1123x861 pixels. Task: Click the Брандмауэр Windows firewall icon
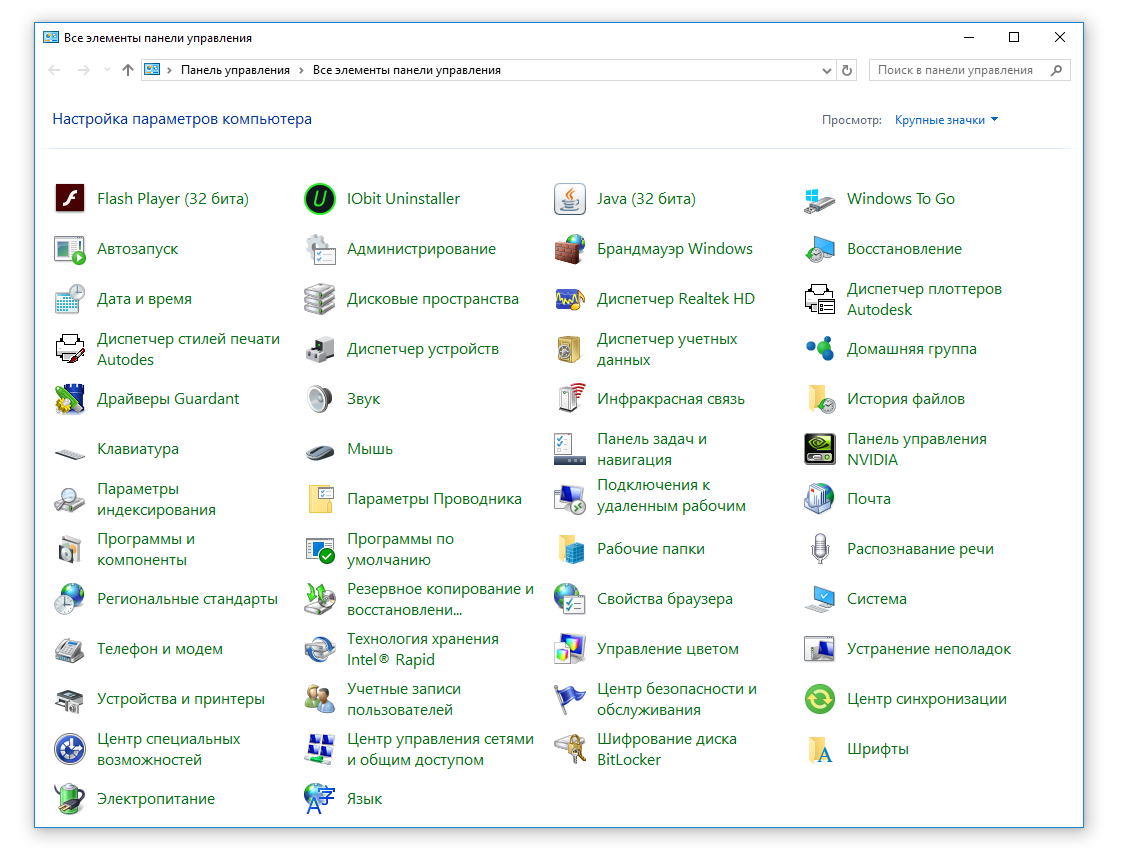(570, 249)
